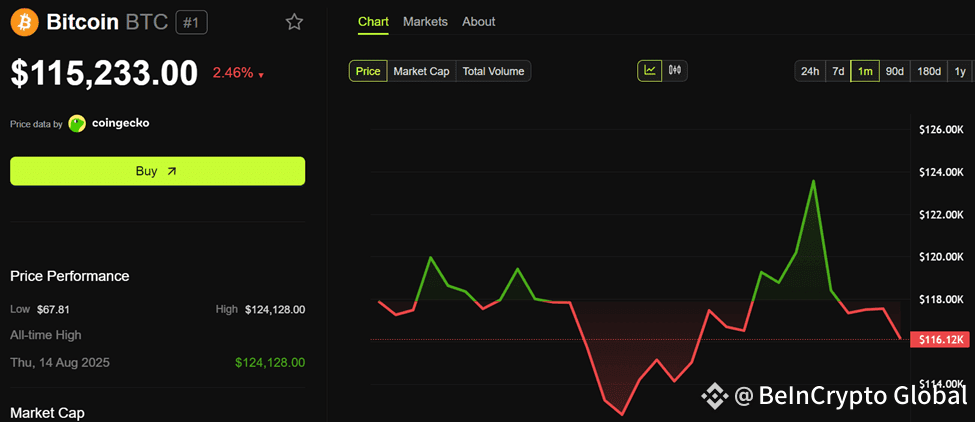Image resolution: width=975 pixels, height=422 pixels.
Task: Set chart range to 24h
Action: pos(810,71)
